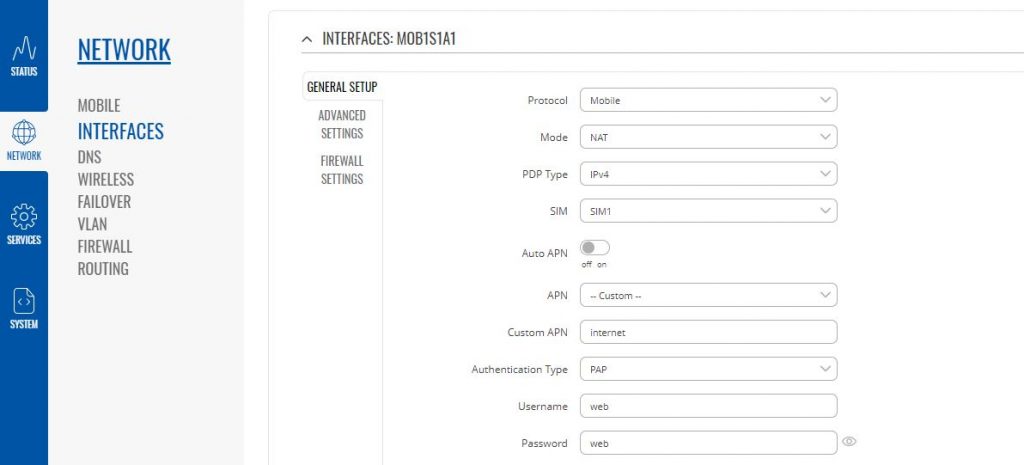Go to the Mobile network page
The width and height of the screenshot is (1024, 465).
click(99, 105)
